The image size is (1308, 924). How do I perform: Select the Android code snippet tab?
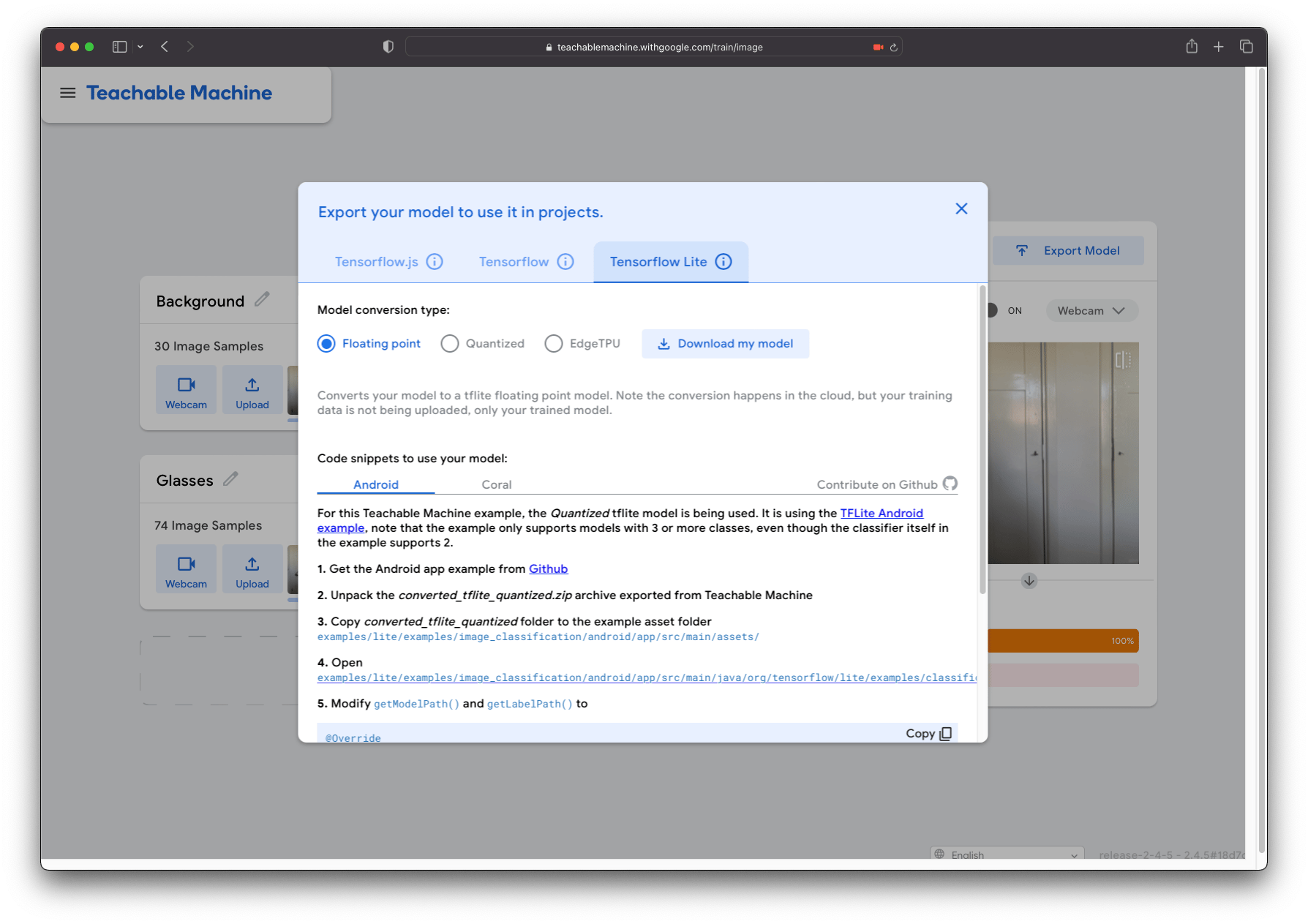coord(376,484)
